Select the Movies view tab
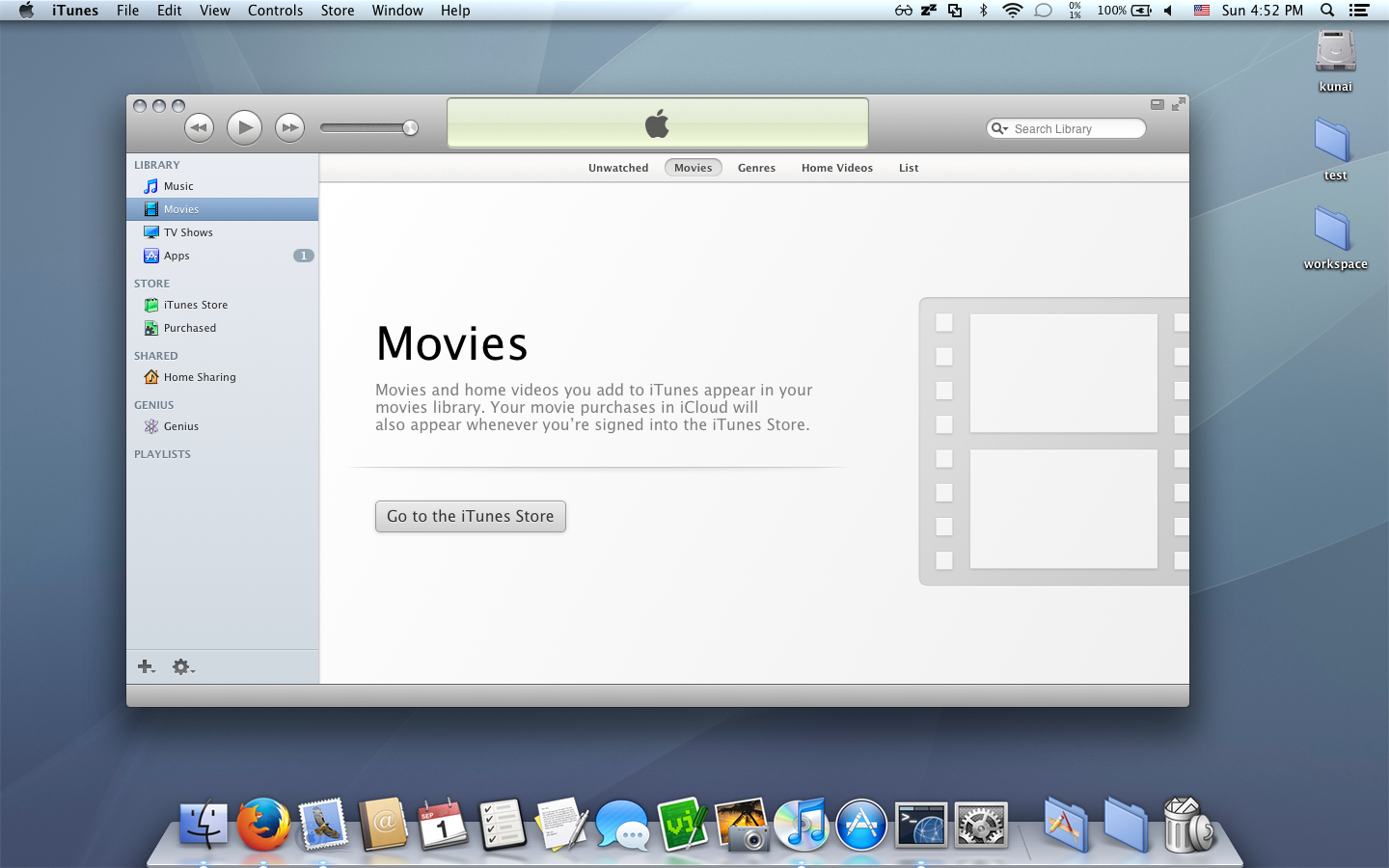The width and height of the screenshot is (1389, 868). pyautogui.click(x=694, y=168)
